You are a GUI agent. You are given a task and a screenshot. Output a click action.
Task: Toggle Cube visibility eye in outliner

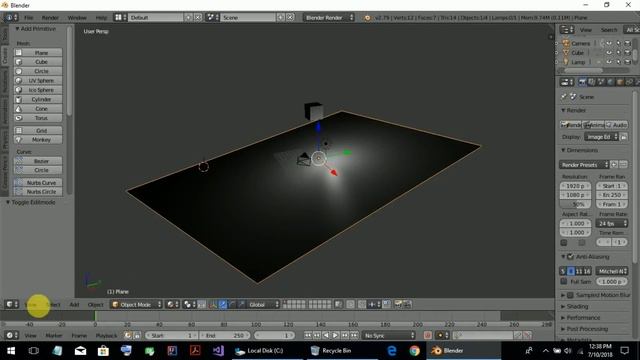[x=609, y=53]
